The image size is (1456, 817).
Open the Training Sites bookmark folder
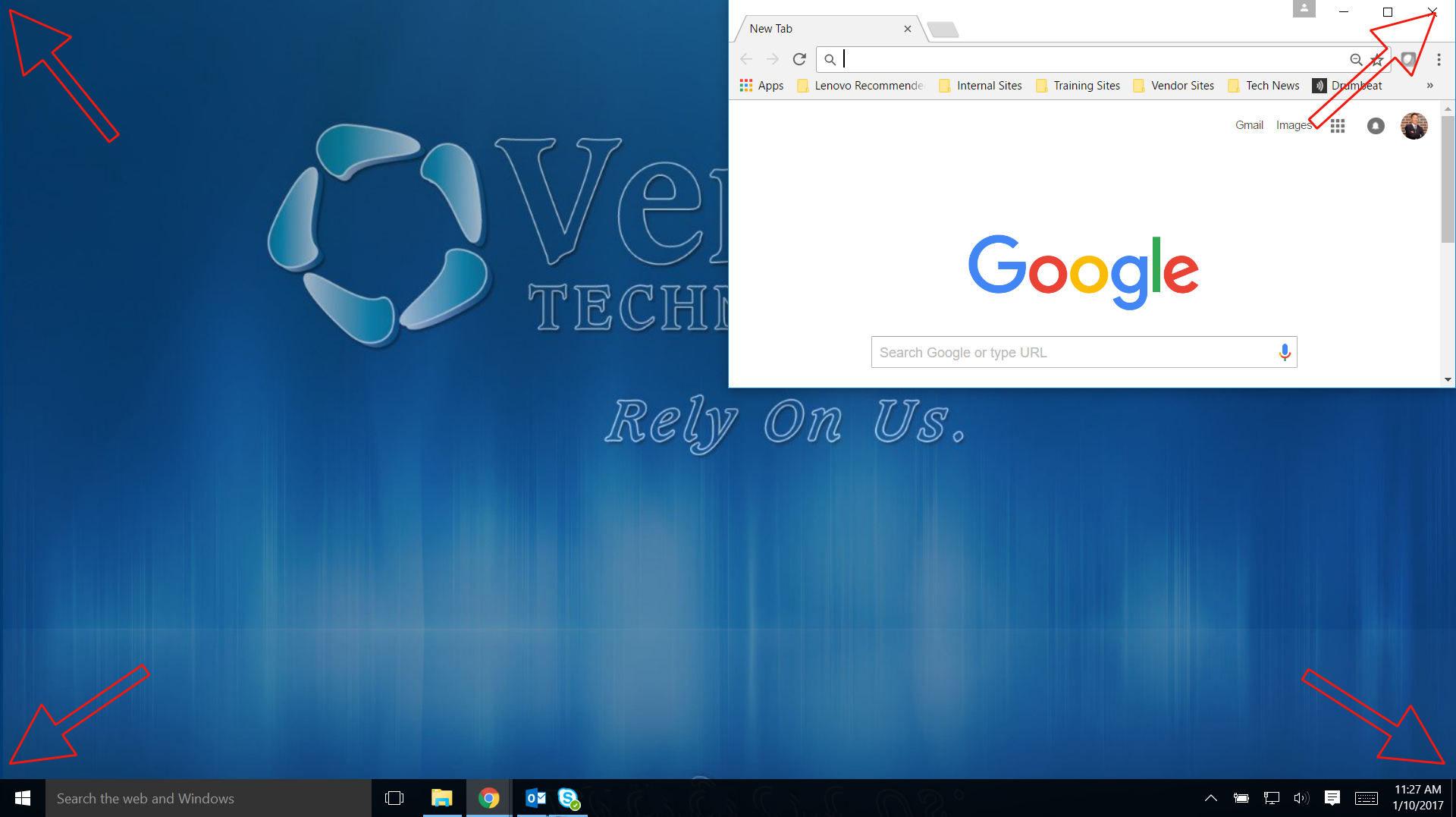(x=1078, y=86)
